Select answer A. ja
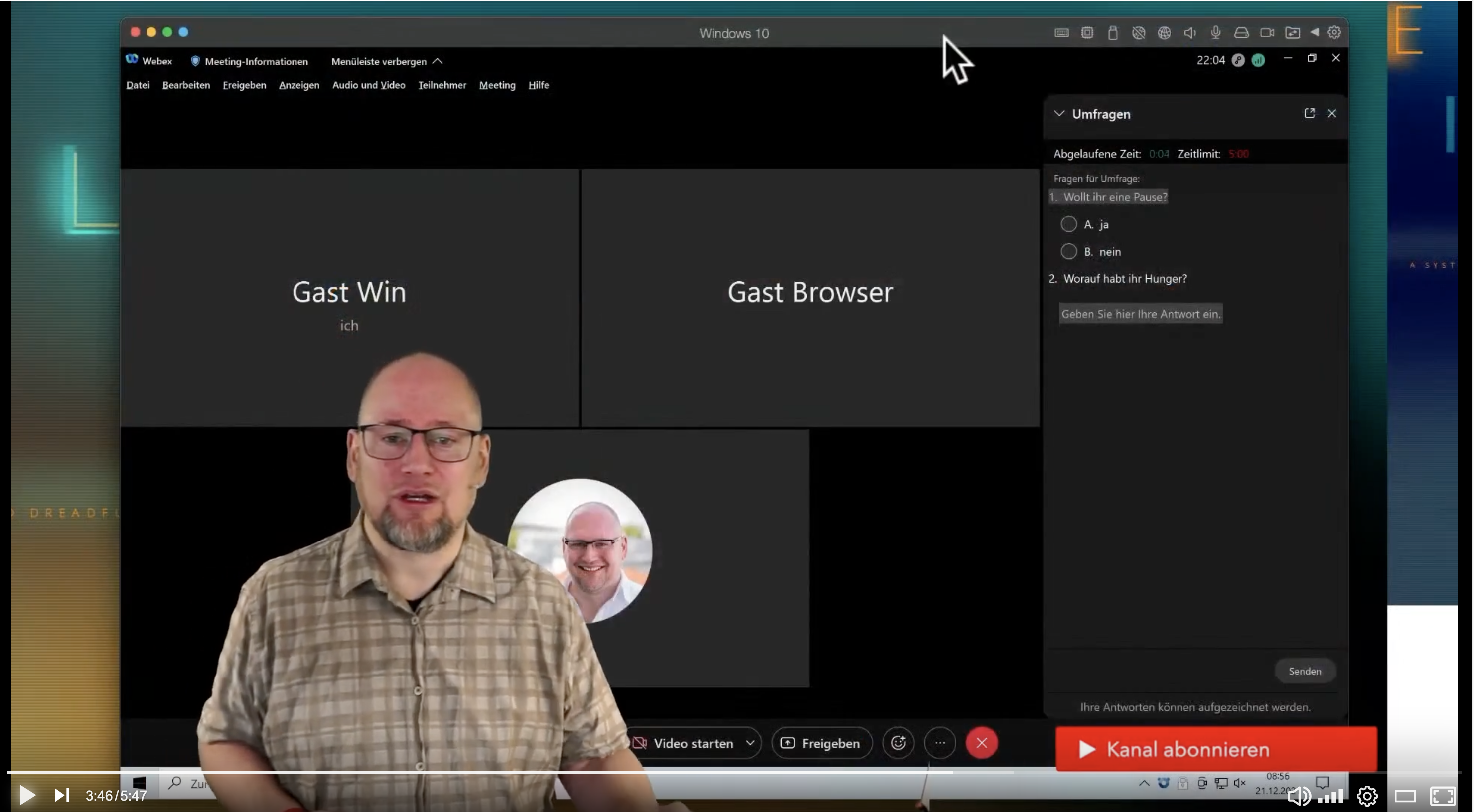The height and width of the screenshot is (812, 1474). [x=1068, y=224]
